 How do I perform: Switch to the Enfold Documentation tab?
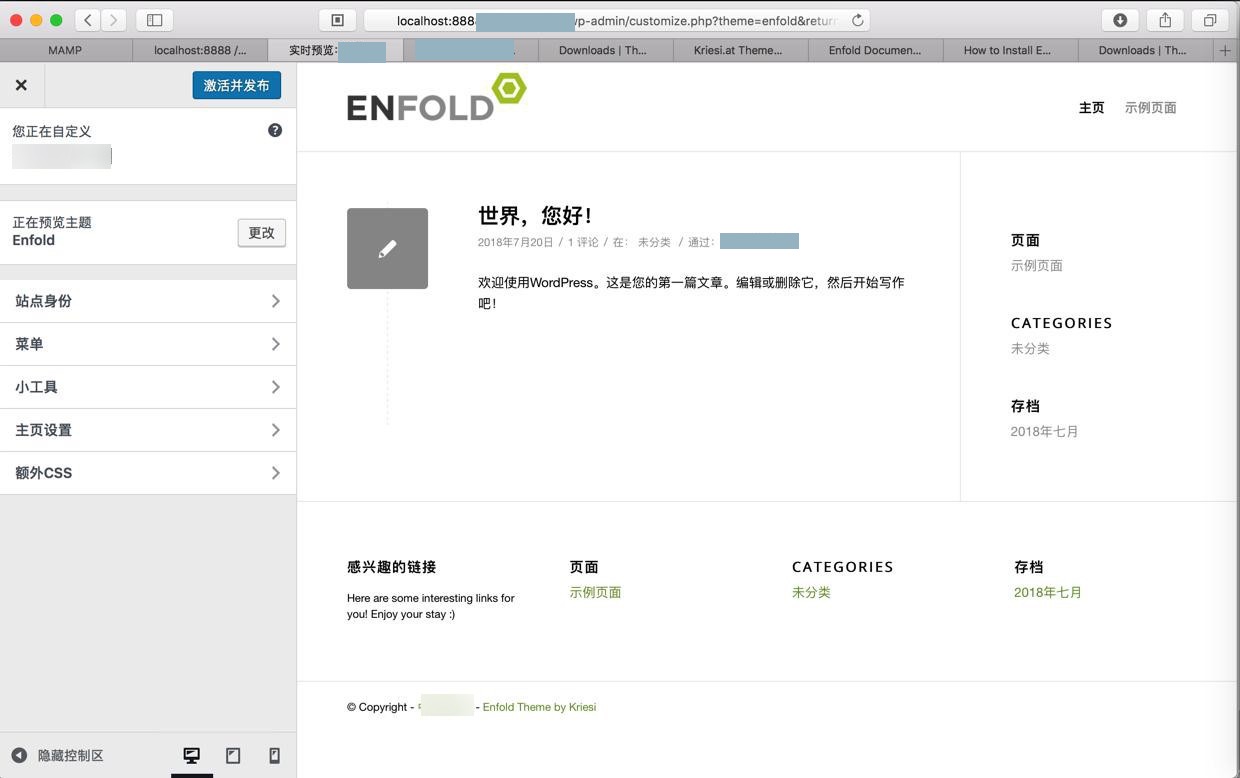[x=875, y=50]
